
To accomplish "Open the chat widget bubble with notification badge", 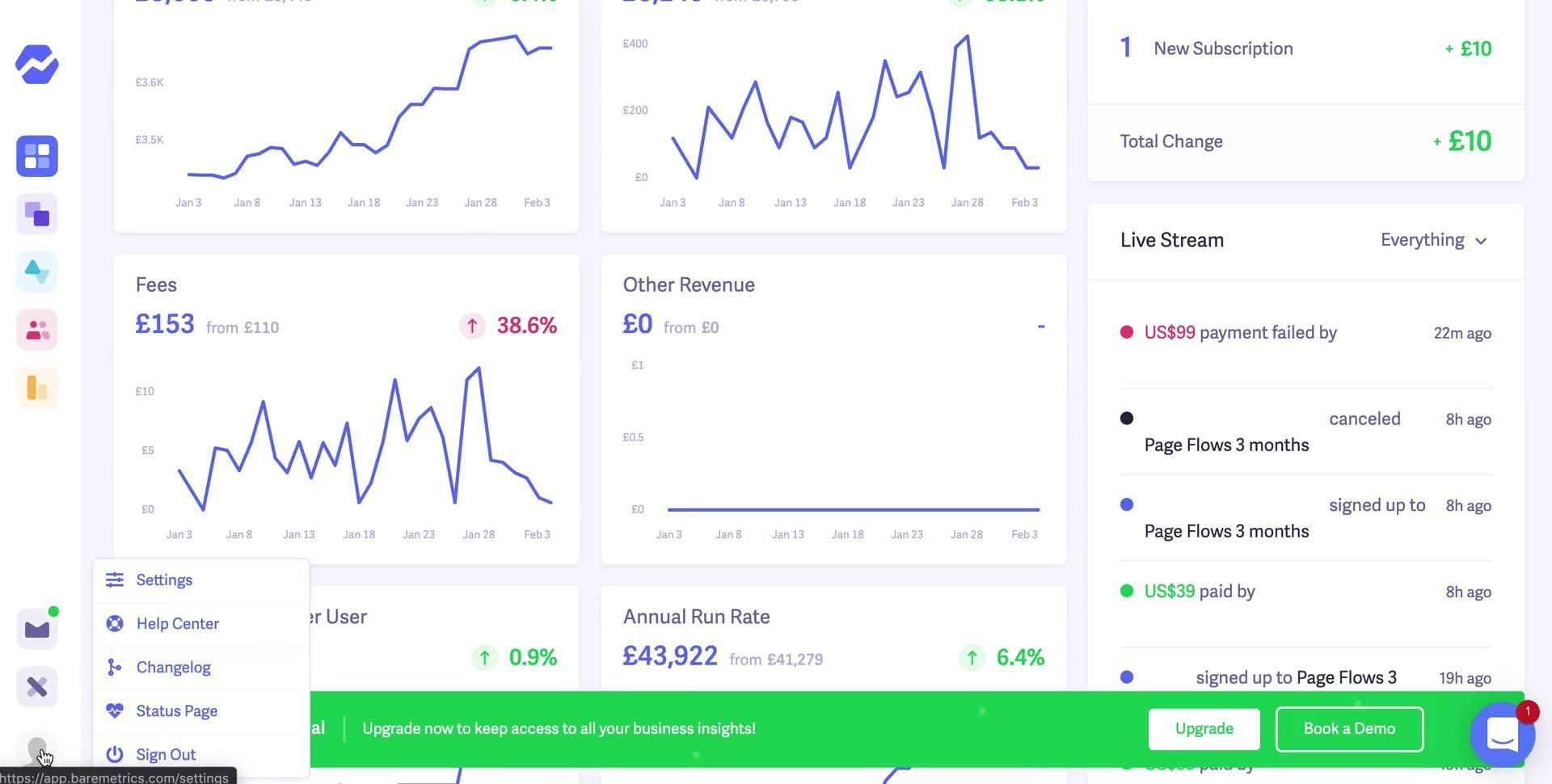I will [1501, 735].
